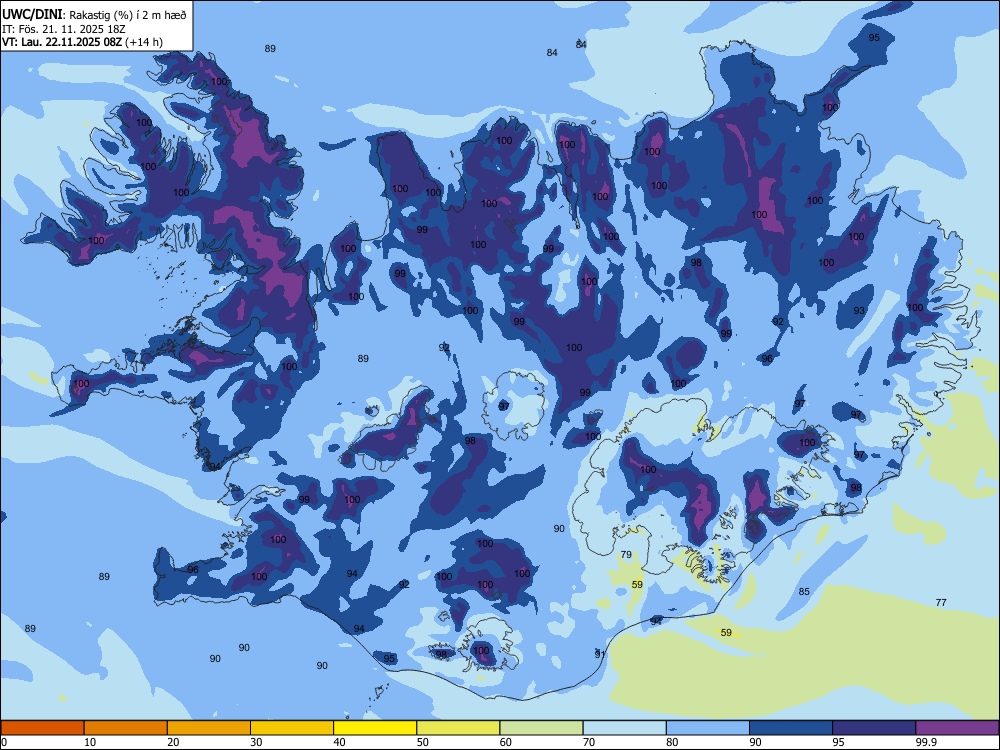Click the '0' tick label on color bar
The image size is (1000, 750).
[x=4, y=742]
